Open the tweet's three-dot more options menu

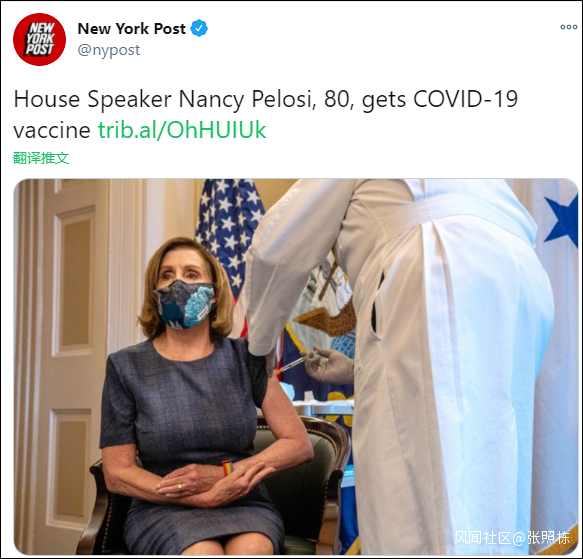(568, 27)
